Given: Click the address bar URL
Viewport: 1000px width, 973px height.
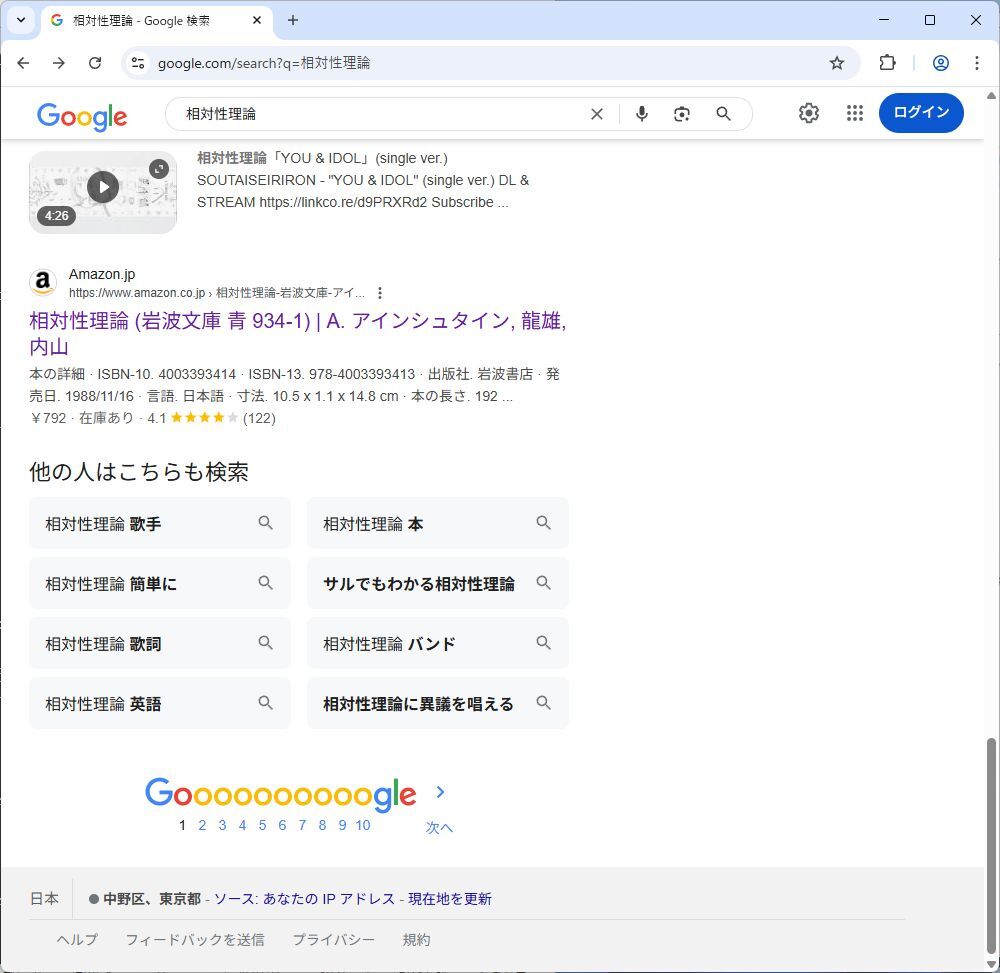Looking at the screenshot, I should coord(264,63).
